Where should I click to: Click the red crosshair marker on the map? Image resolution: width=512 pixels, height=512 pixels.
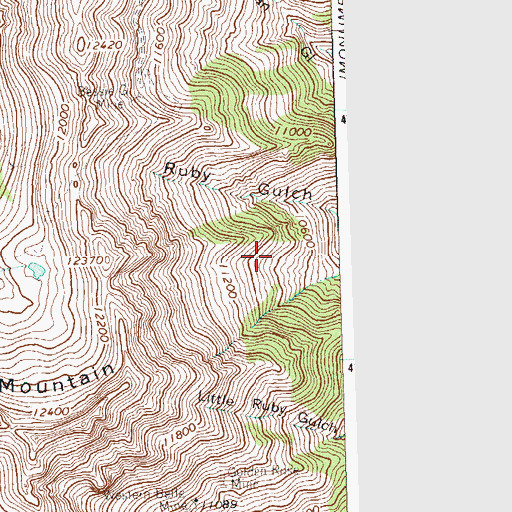pyautogui.click(x=256, y=256)
